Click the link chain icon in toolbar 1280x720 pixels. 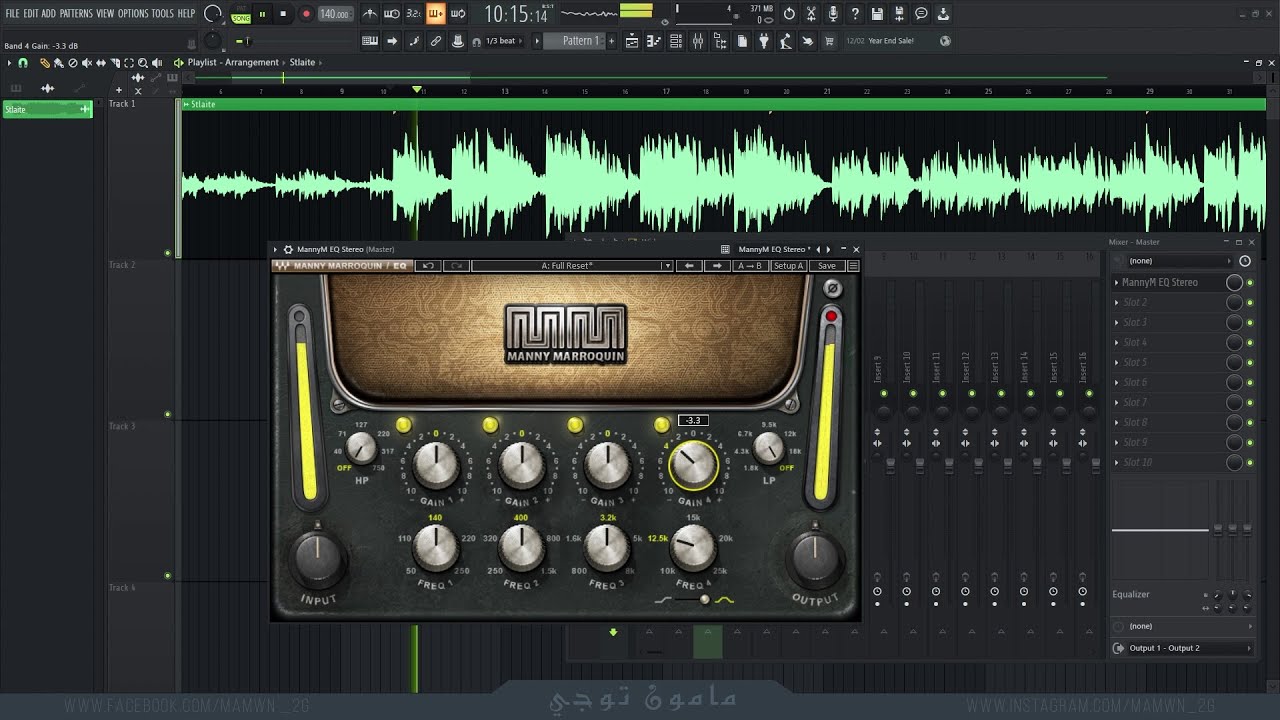point(436,41)
